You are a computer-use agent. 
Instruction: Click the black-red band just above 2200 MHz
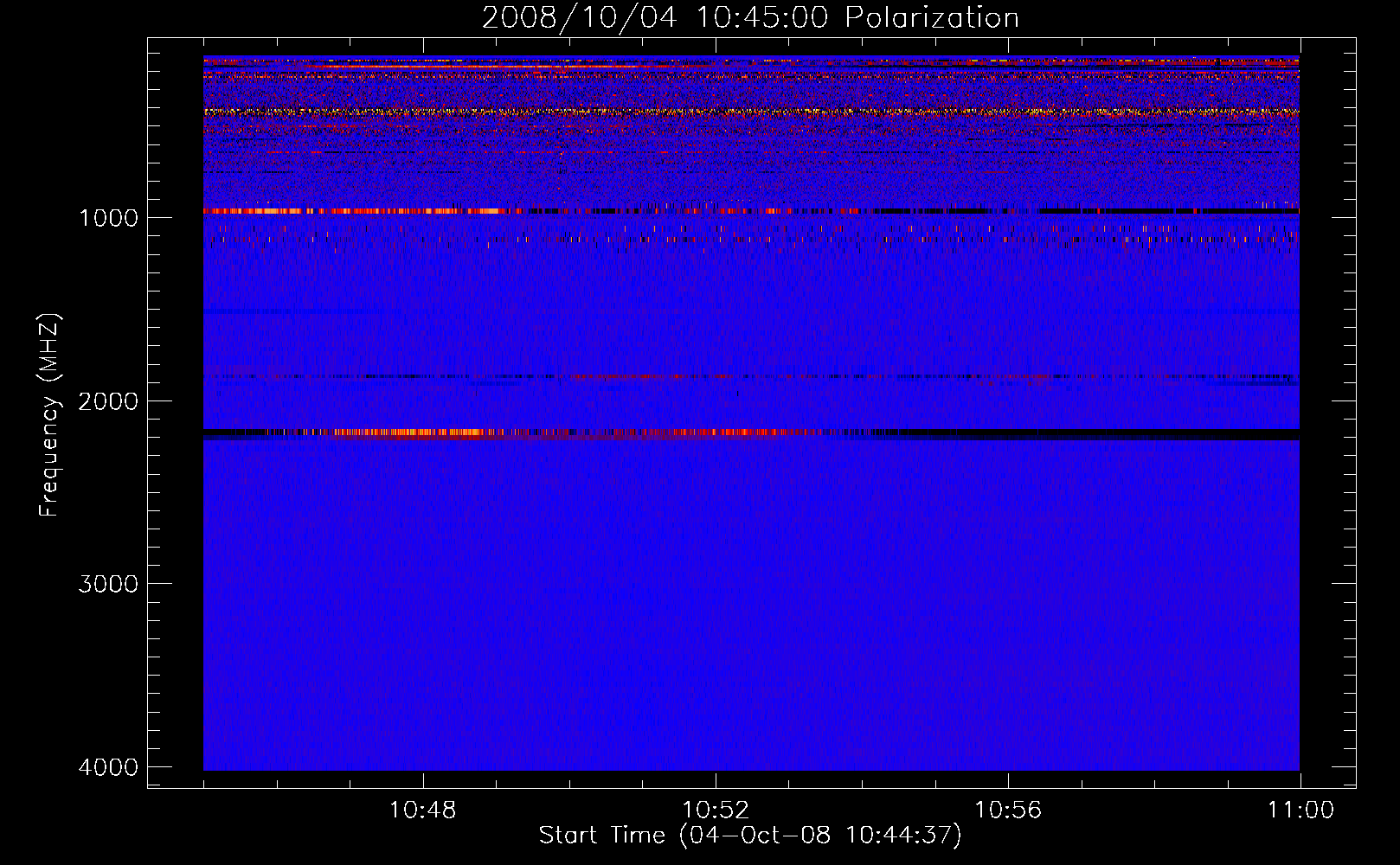pos(751,433)
